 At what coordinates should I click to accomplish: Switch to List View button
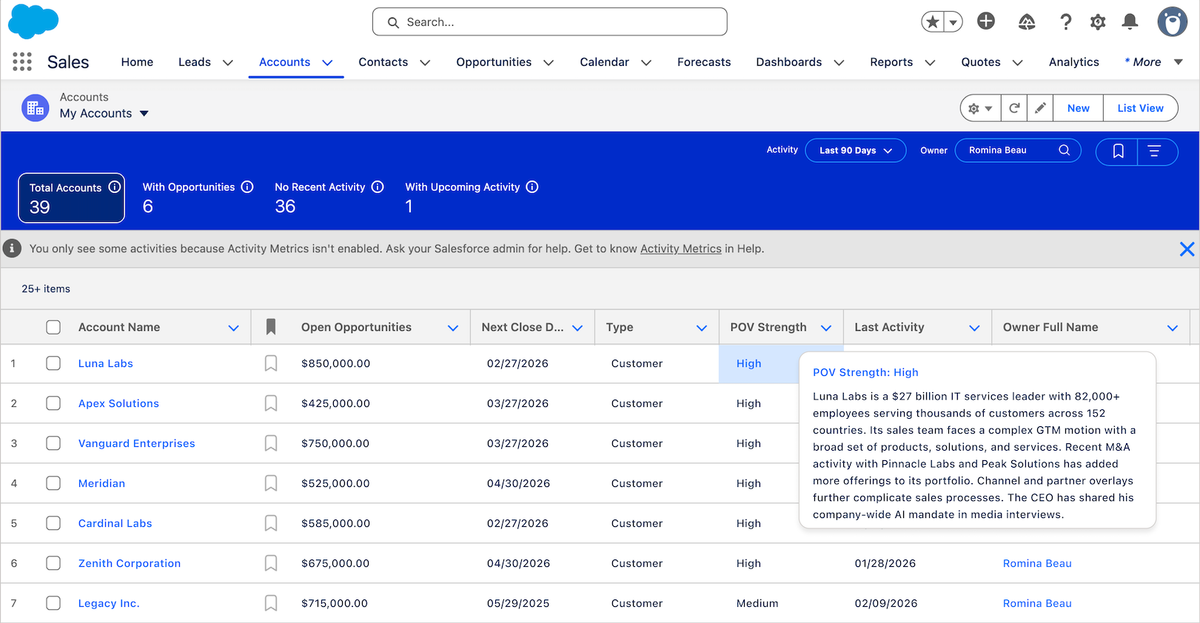point(1140,108)
